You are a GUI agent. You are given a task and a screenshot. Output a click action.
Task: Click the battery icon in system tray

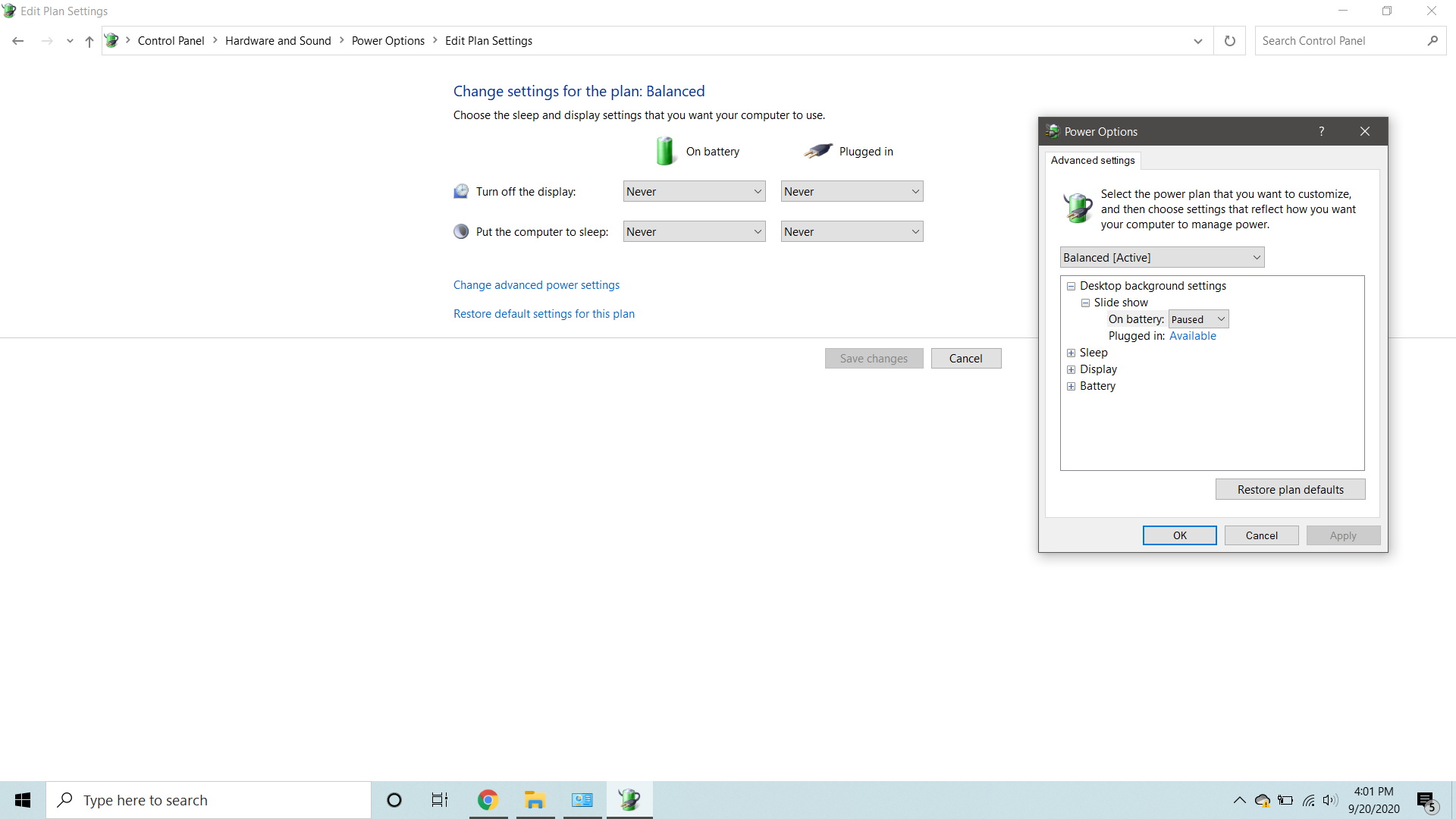pyautogui.click(x=1285, y=800)
